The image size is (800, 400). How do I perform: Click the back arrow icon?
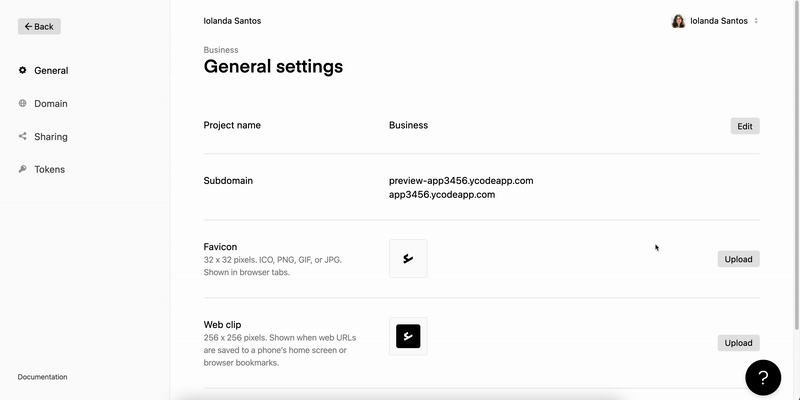click(x=28, y=27)
